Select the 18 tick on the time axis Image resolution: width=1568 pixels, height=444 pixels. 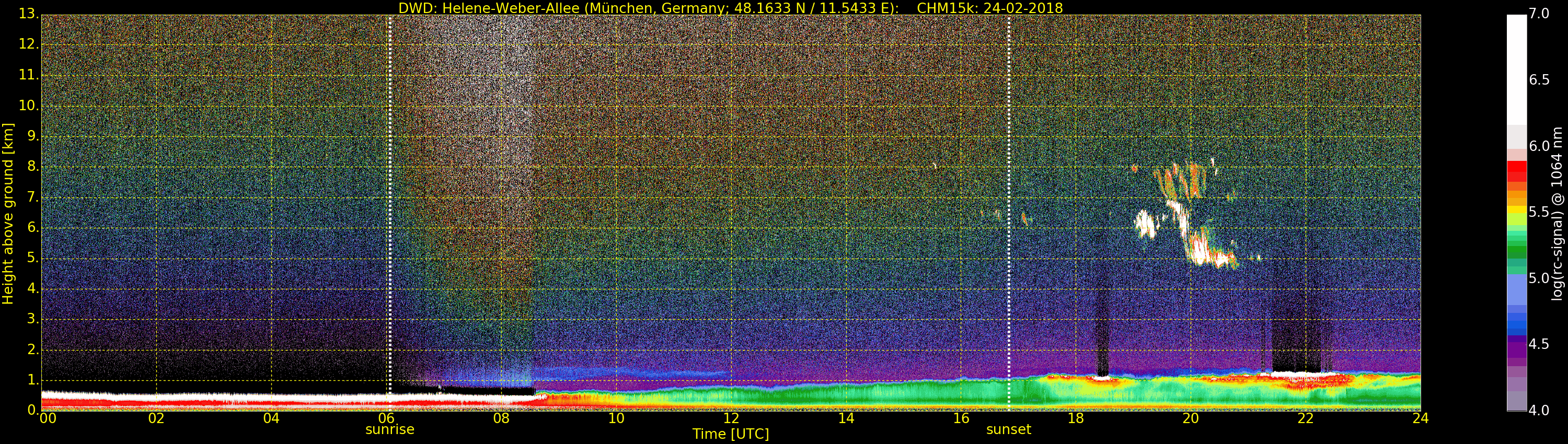point(1076,418)
